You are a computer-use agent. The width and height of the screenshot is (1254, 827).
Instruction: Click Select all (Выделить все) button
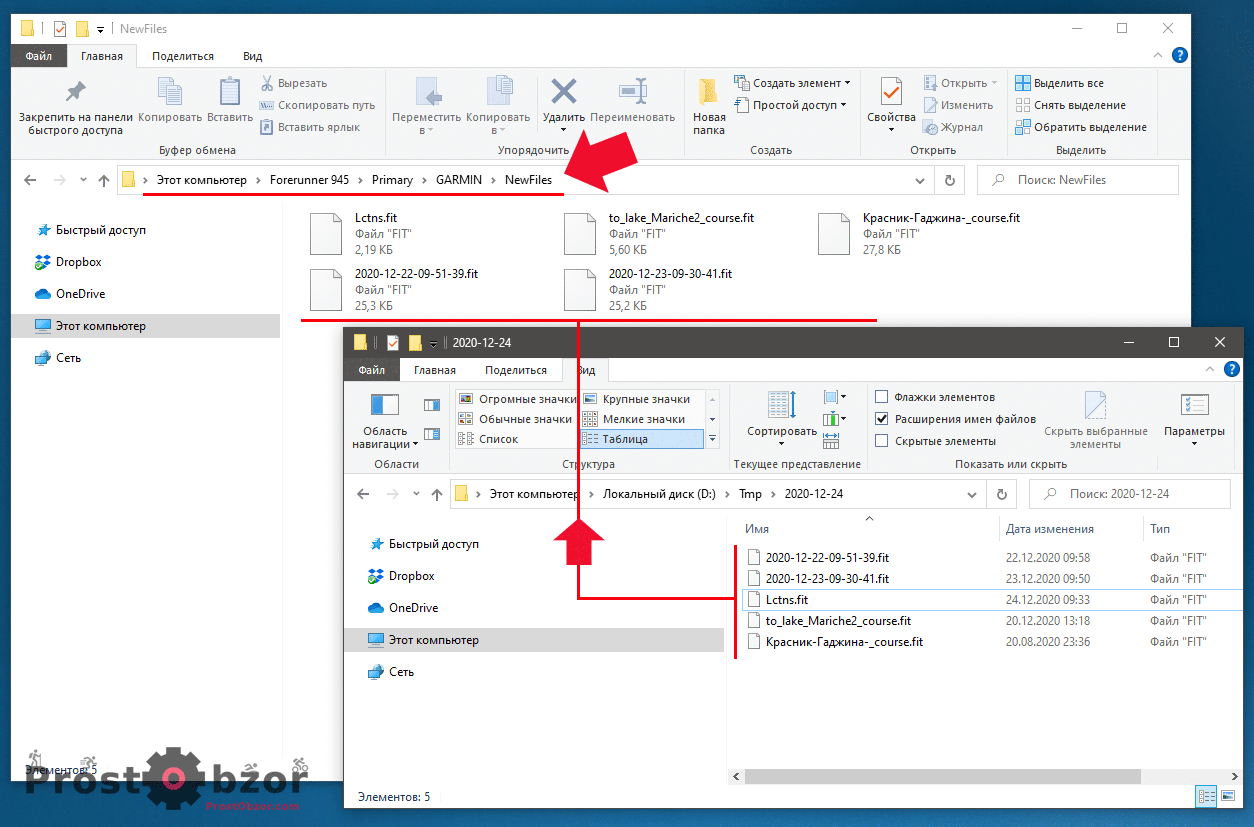[x=1068, y=83]
